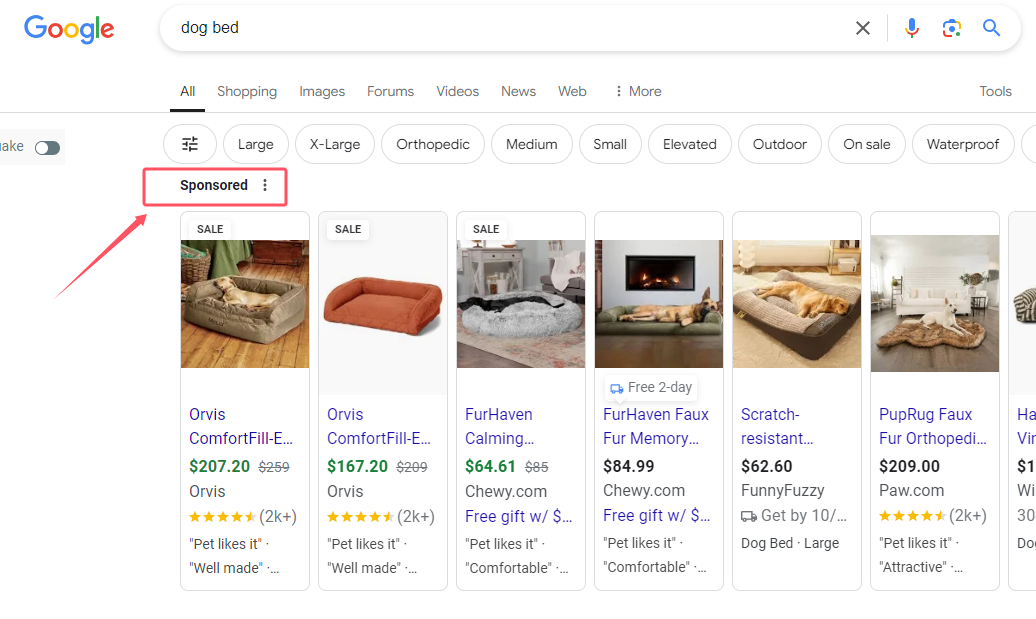Start voice search with the microphone icon

912,28
